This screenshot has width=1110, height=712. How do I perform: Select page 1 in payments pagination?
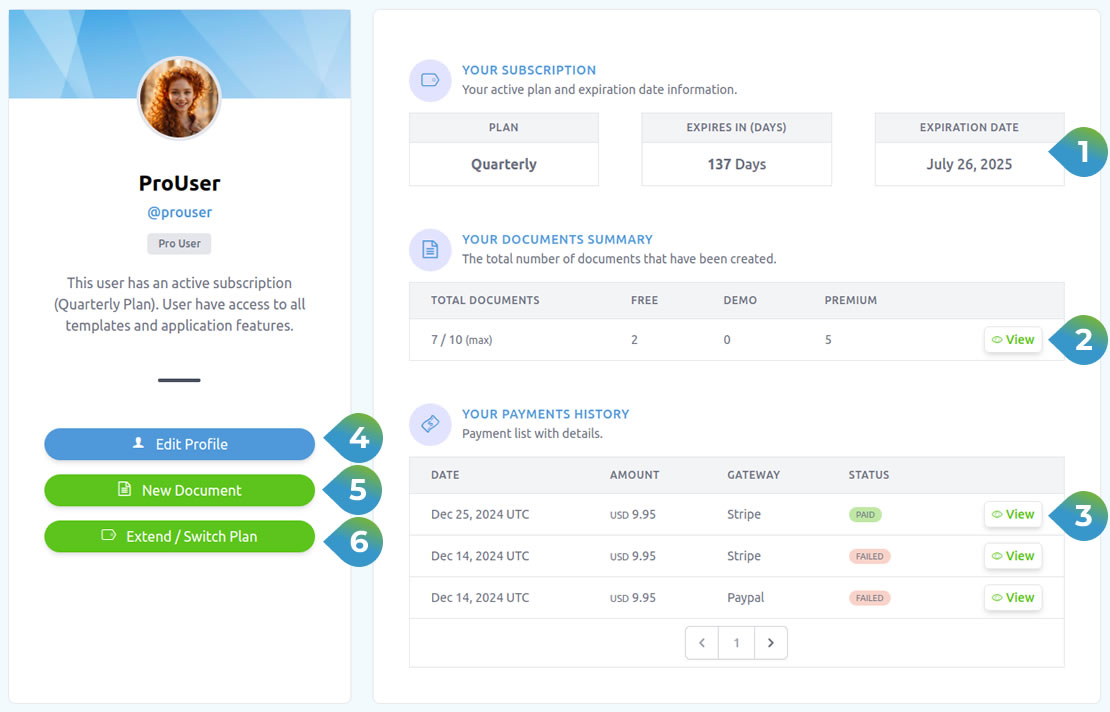coord(736,643)
